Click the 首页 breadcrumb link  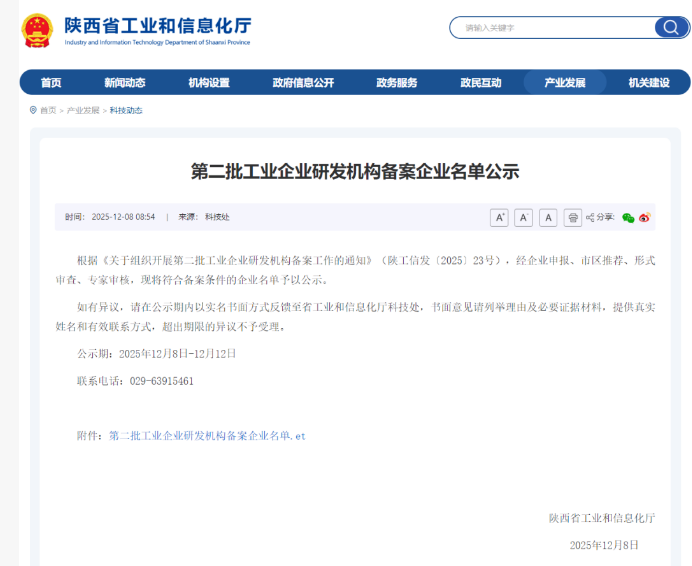tap(48, 110)
